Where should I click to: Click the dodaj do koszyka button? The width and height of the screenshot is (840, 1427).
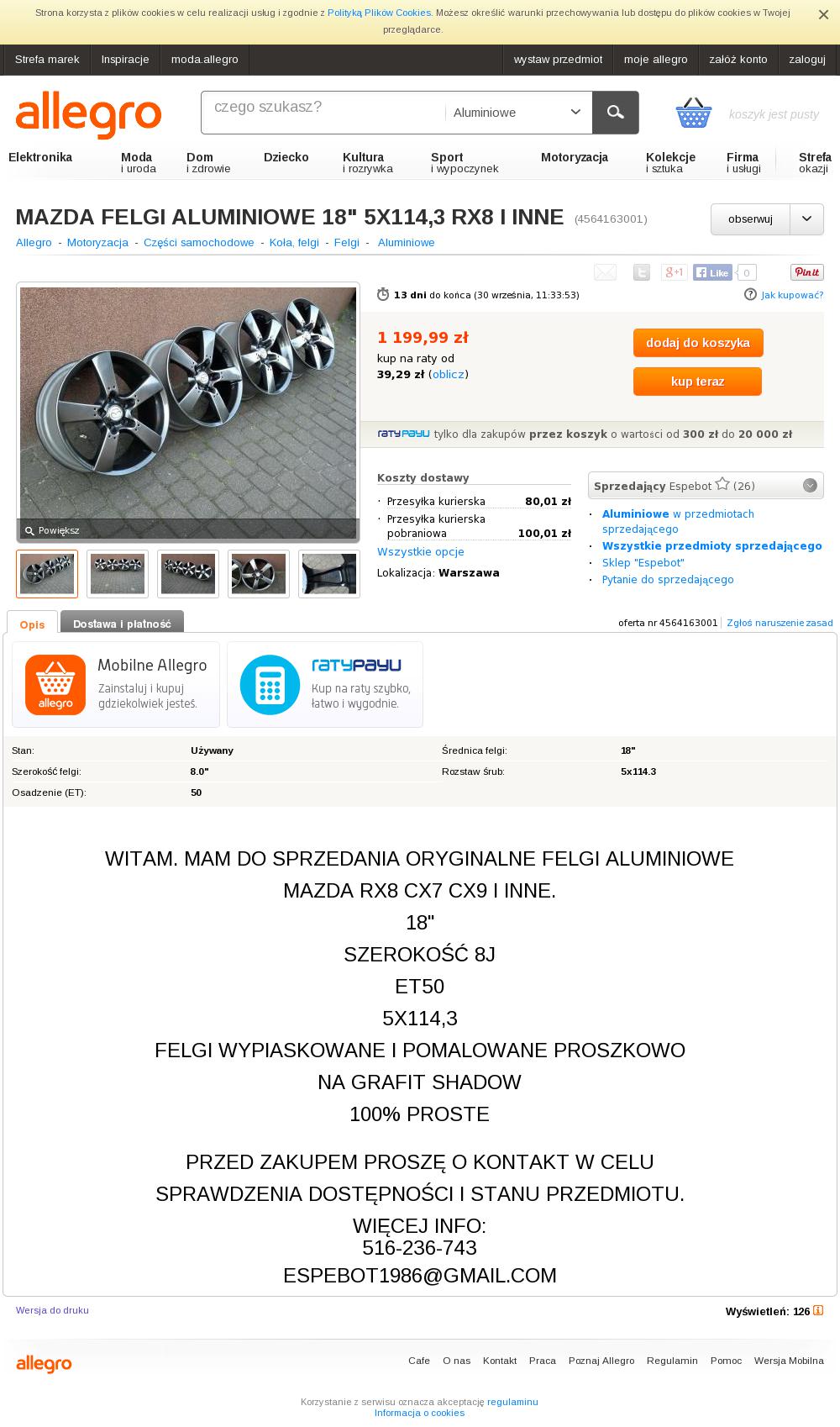(698, 343)
